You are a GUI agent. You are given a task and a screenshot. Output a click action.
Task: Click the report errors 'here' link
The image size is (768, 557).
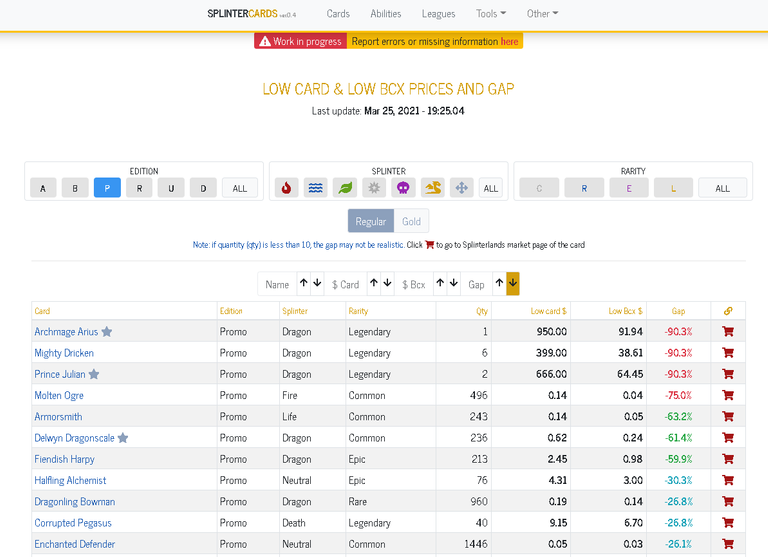(x=509, y=42)
